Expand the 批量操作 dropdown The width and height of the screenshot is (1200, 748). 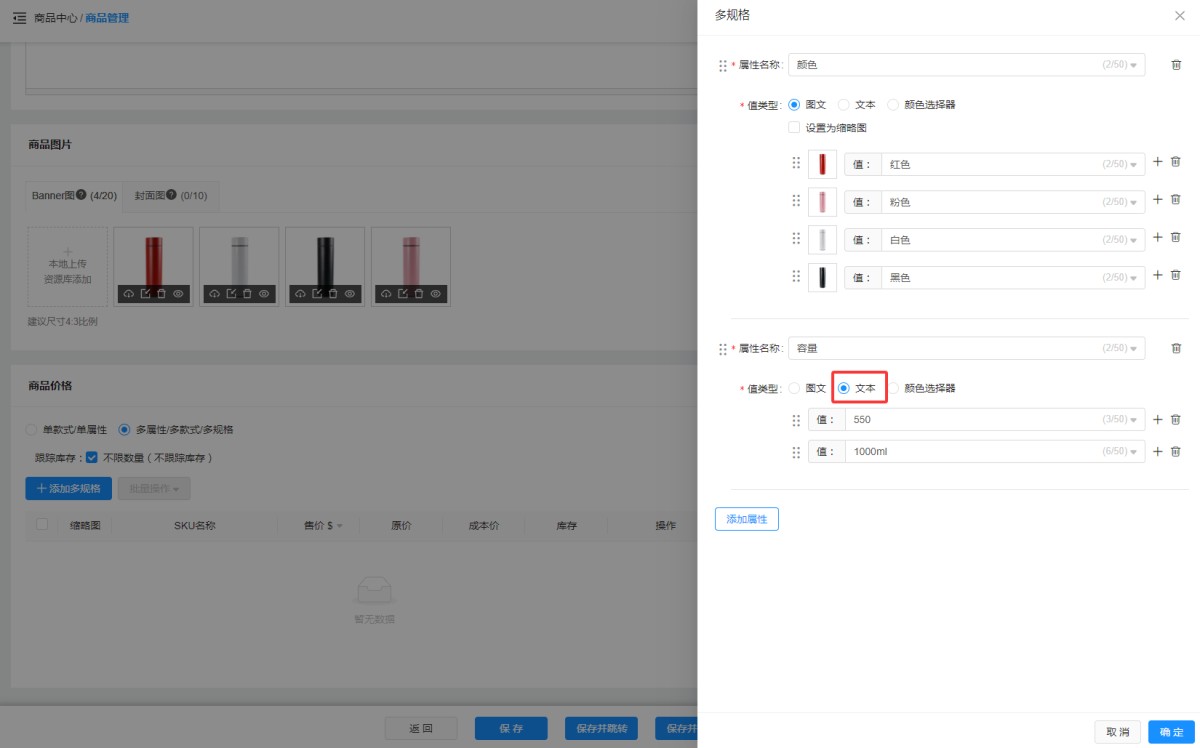point(154,489)
